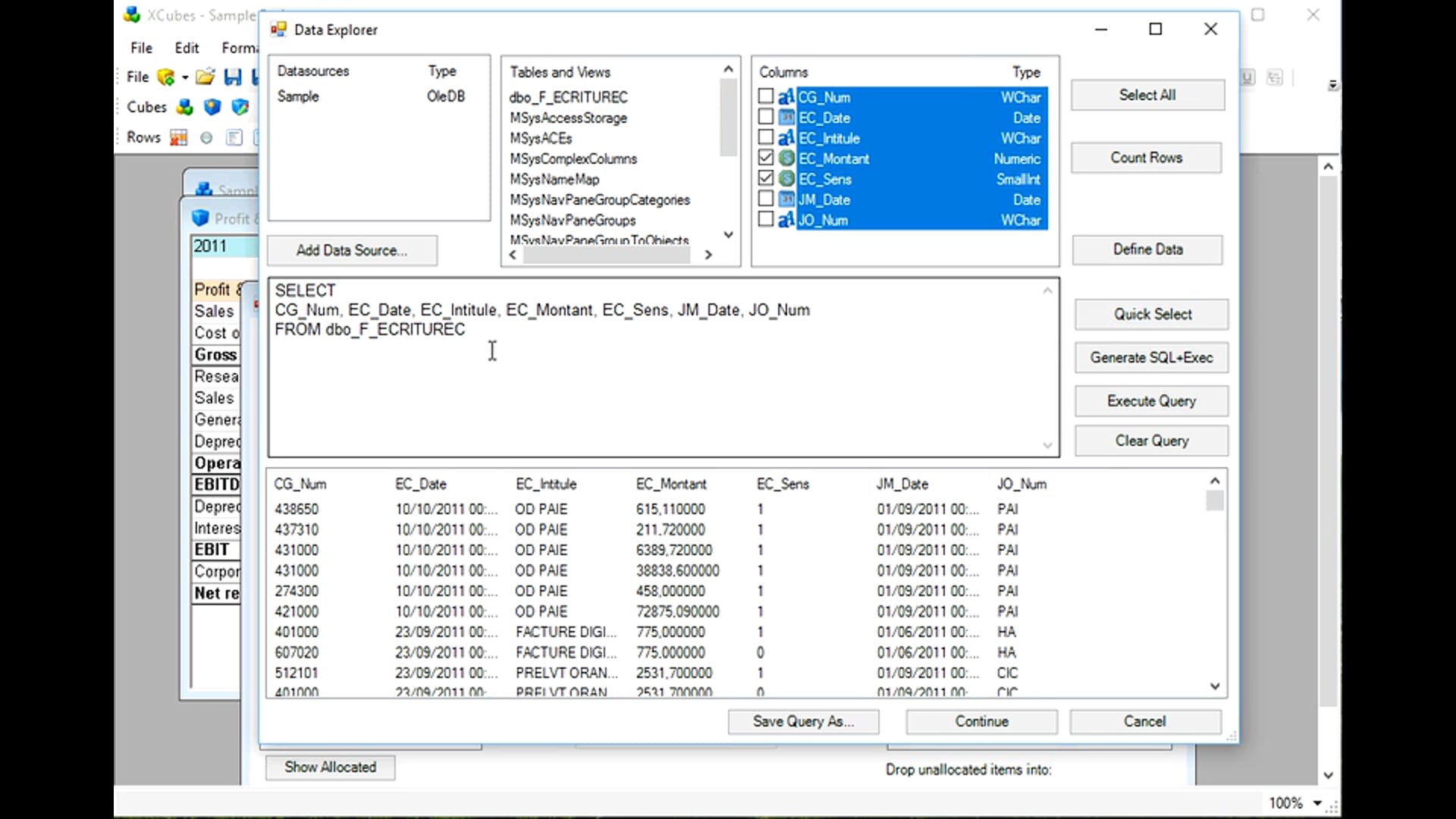1456x819 pixels.
Task: Click the cube-edit icon in Cubes toolbar
Action: tap(240, 108)
